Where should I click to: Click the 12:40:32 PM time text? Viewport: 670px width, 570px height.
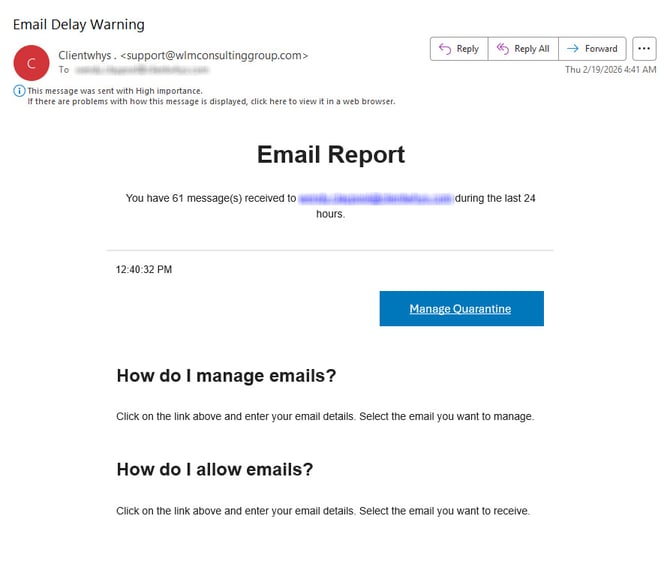pyautogui.click(x=144, y=270)
